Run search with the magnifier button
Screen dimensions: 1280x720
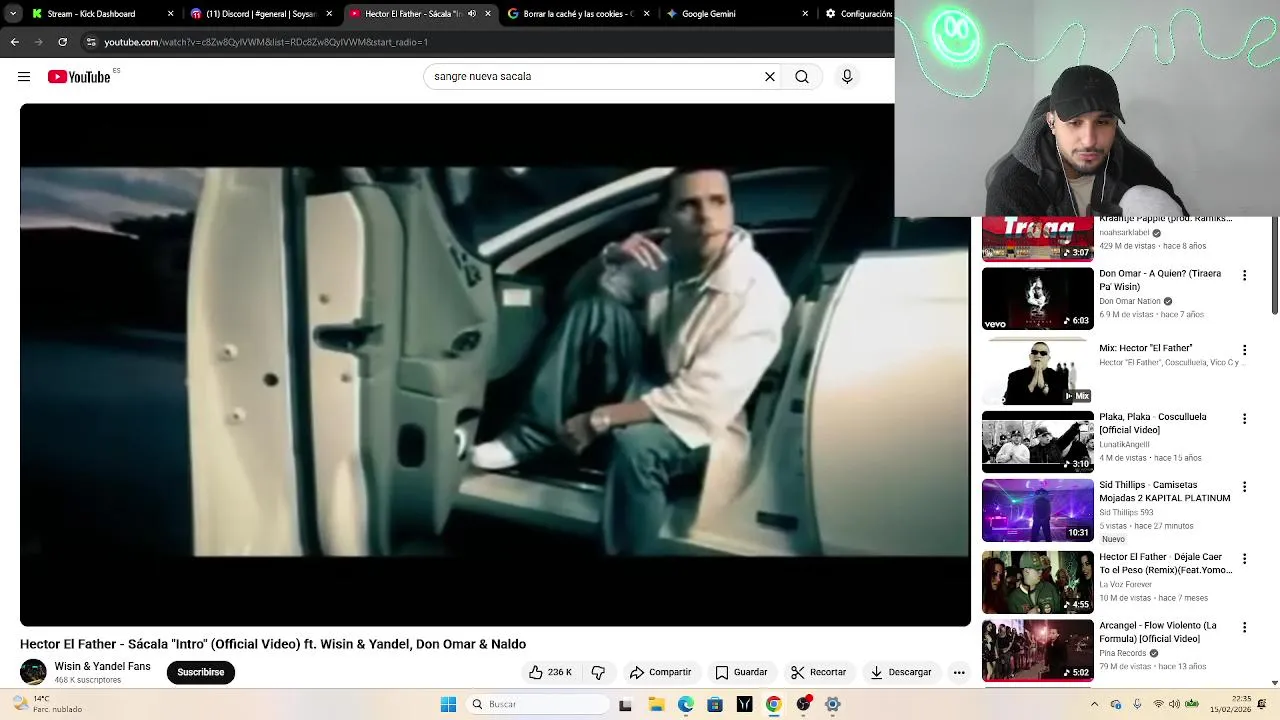point(802,77)
